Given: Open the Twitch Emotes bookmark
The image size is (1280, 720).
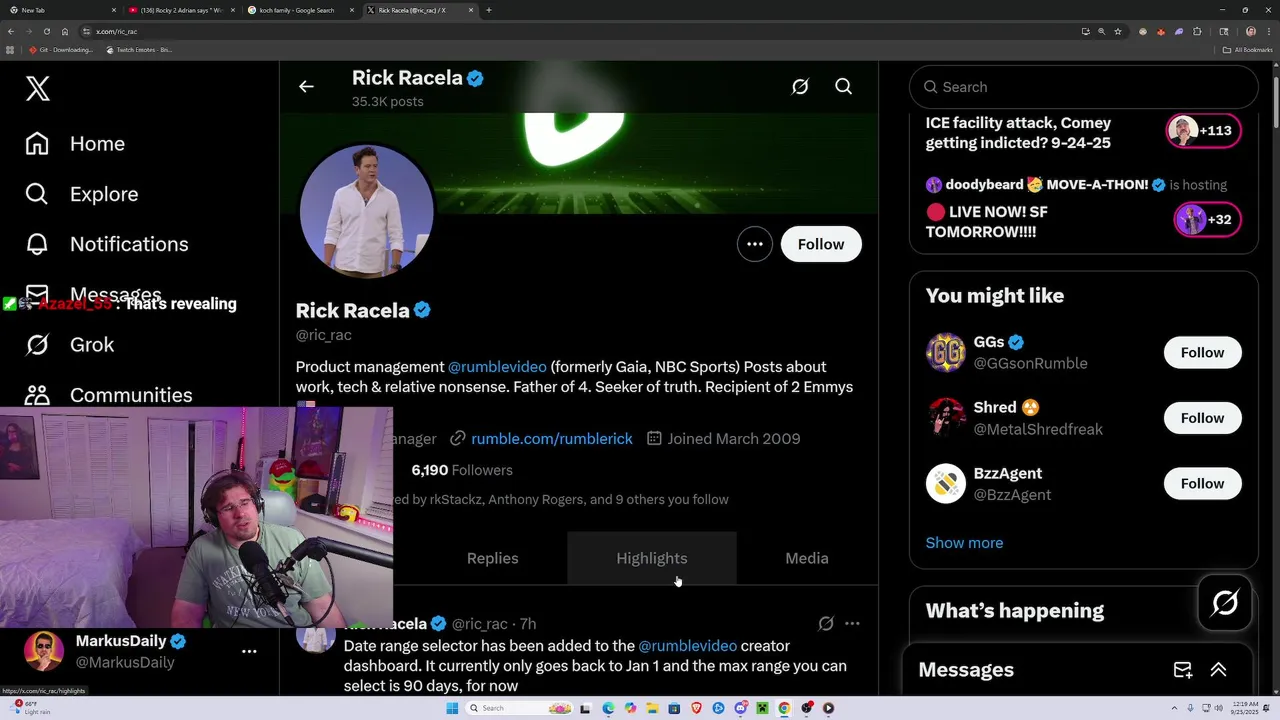Looking at the screenshot, I should coord(140,50).
